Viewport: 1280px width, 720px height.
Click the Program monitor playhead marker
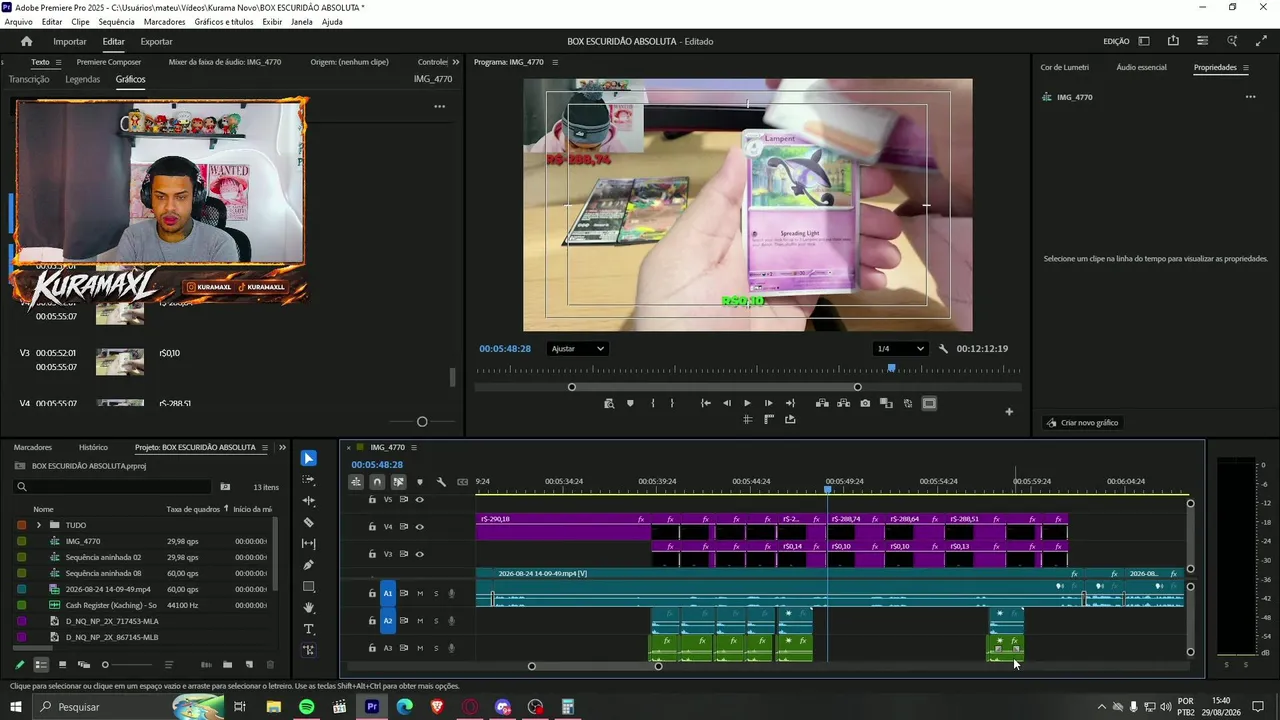pos(892,368)
